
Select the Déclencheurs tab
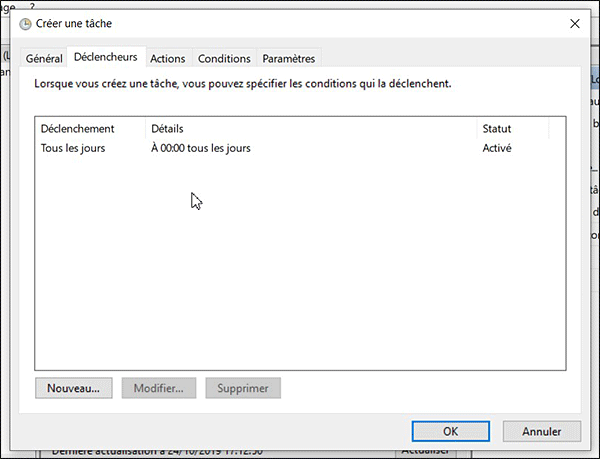coord(105,58)
